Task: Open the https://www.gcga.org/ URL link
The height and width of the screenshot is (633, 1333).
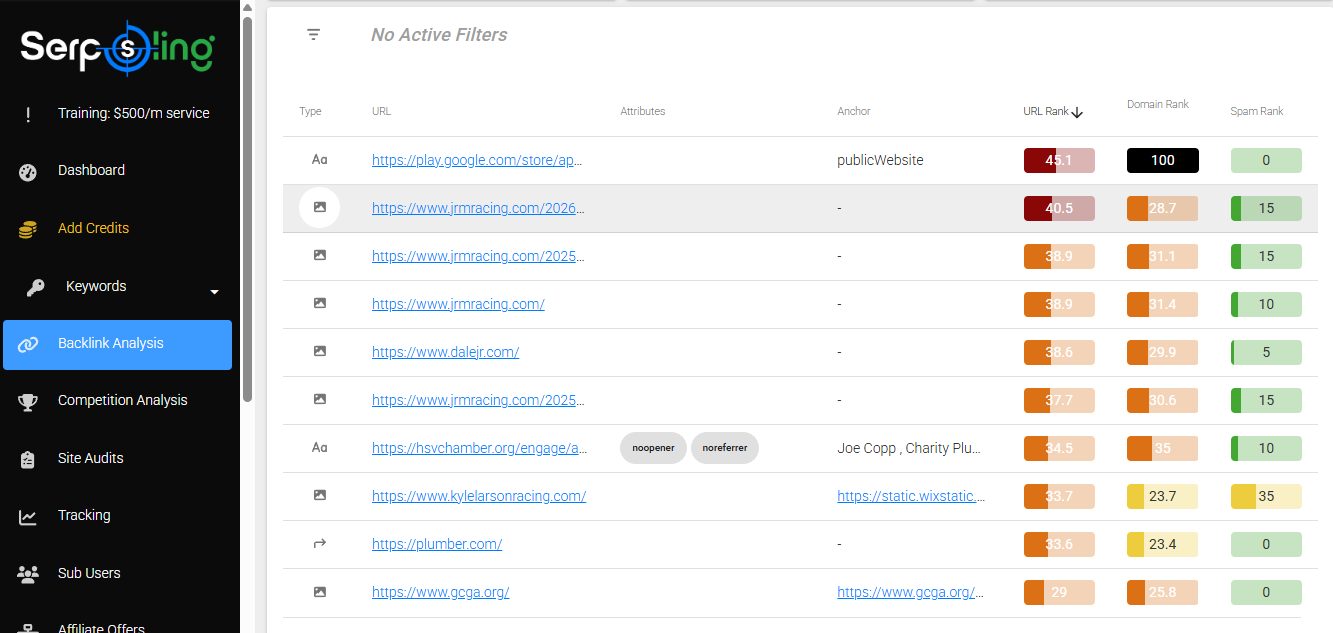Action: 441,592
